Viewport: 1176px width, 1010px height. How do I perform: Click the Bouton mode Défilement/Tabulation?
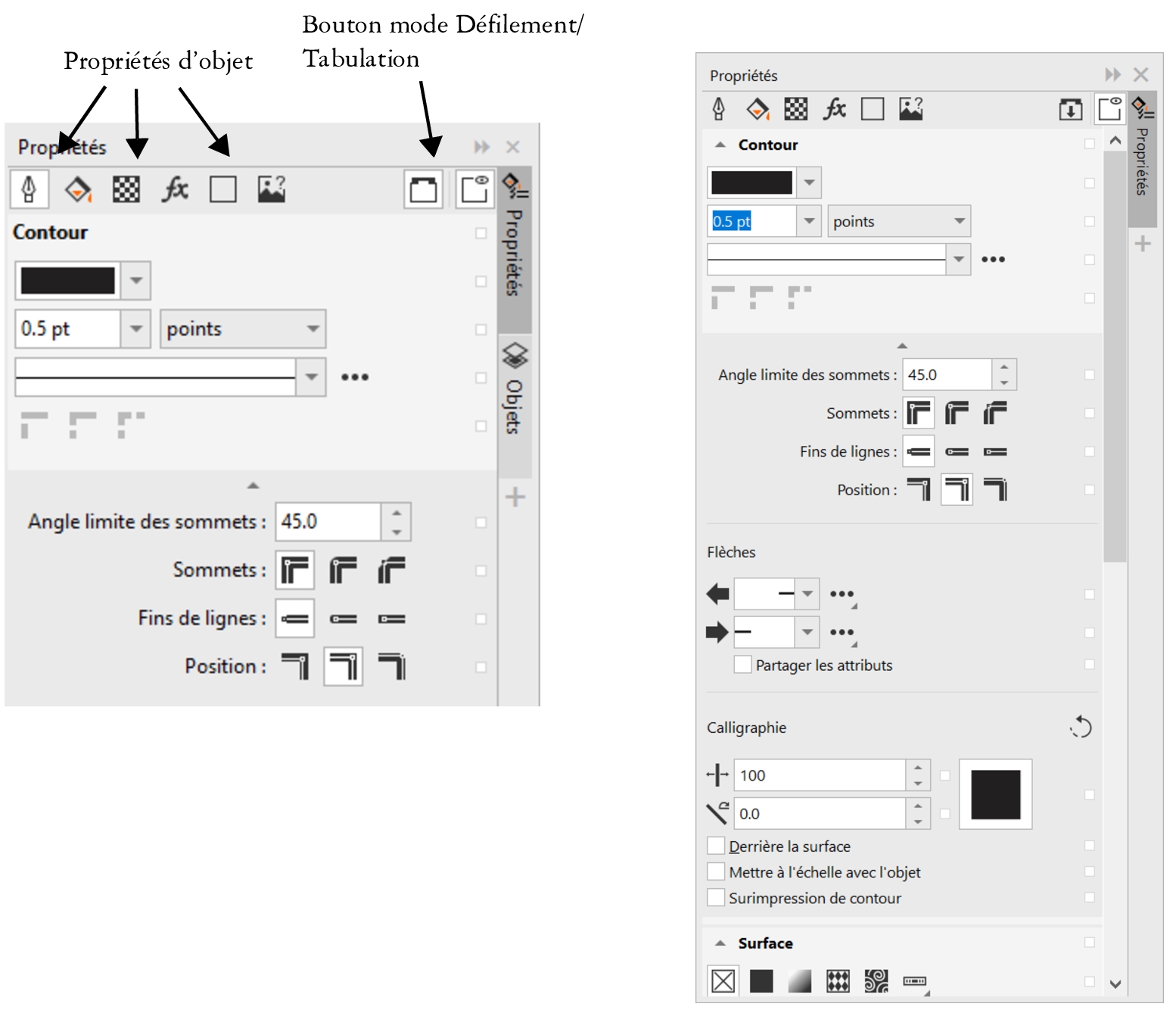(423, 189)
